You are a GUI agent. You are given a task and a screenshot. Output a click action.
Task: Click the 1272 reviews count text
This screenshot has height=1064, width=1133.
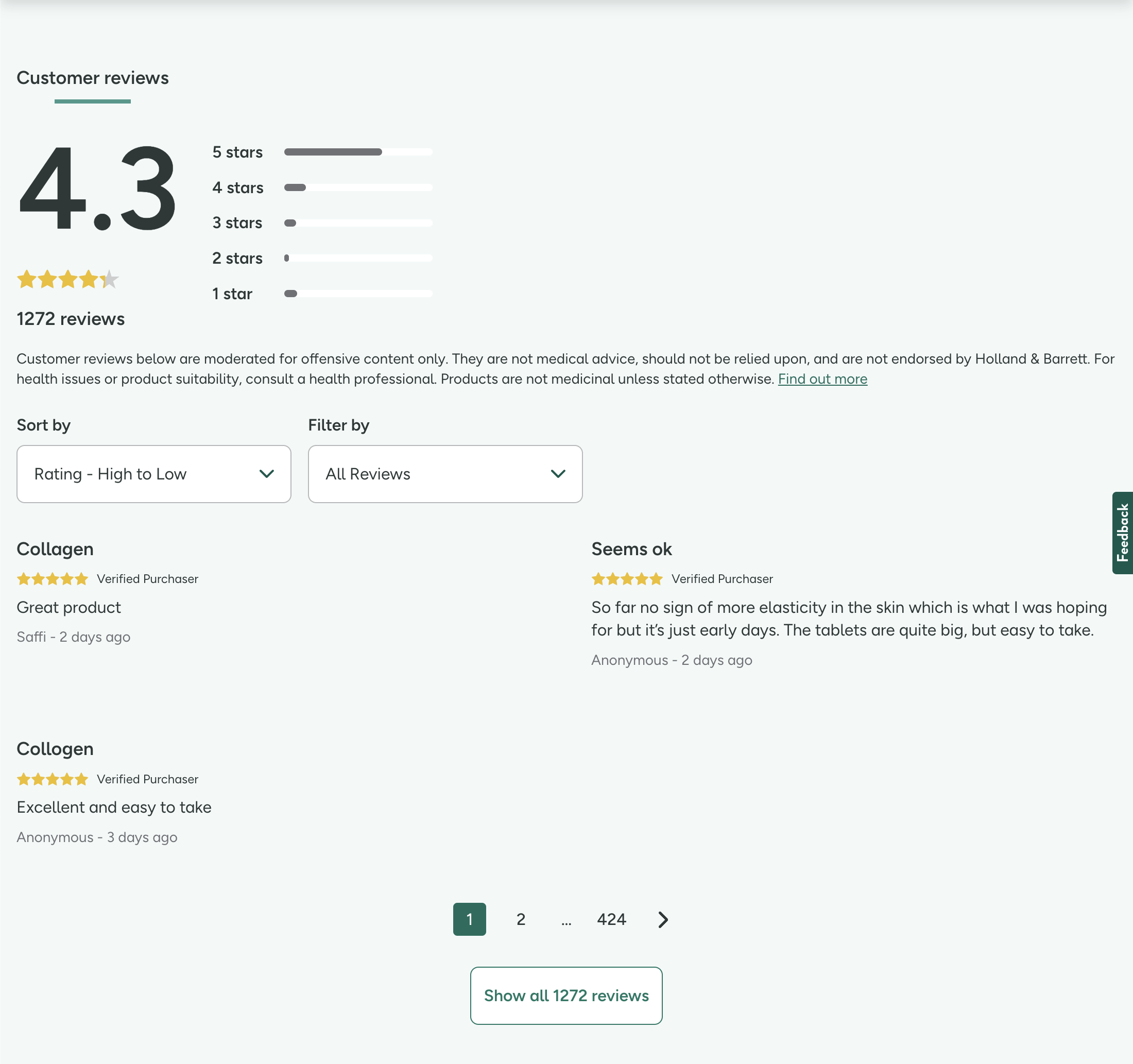[70, 319]
